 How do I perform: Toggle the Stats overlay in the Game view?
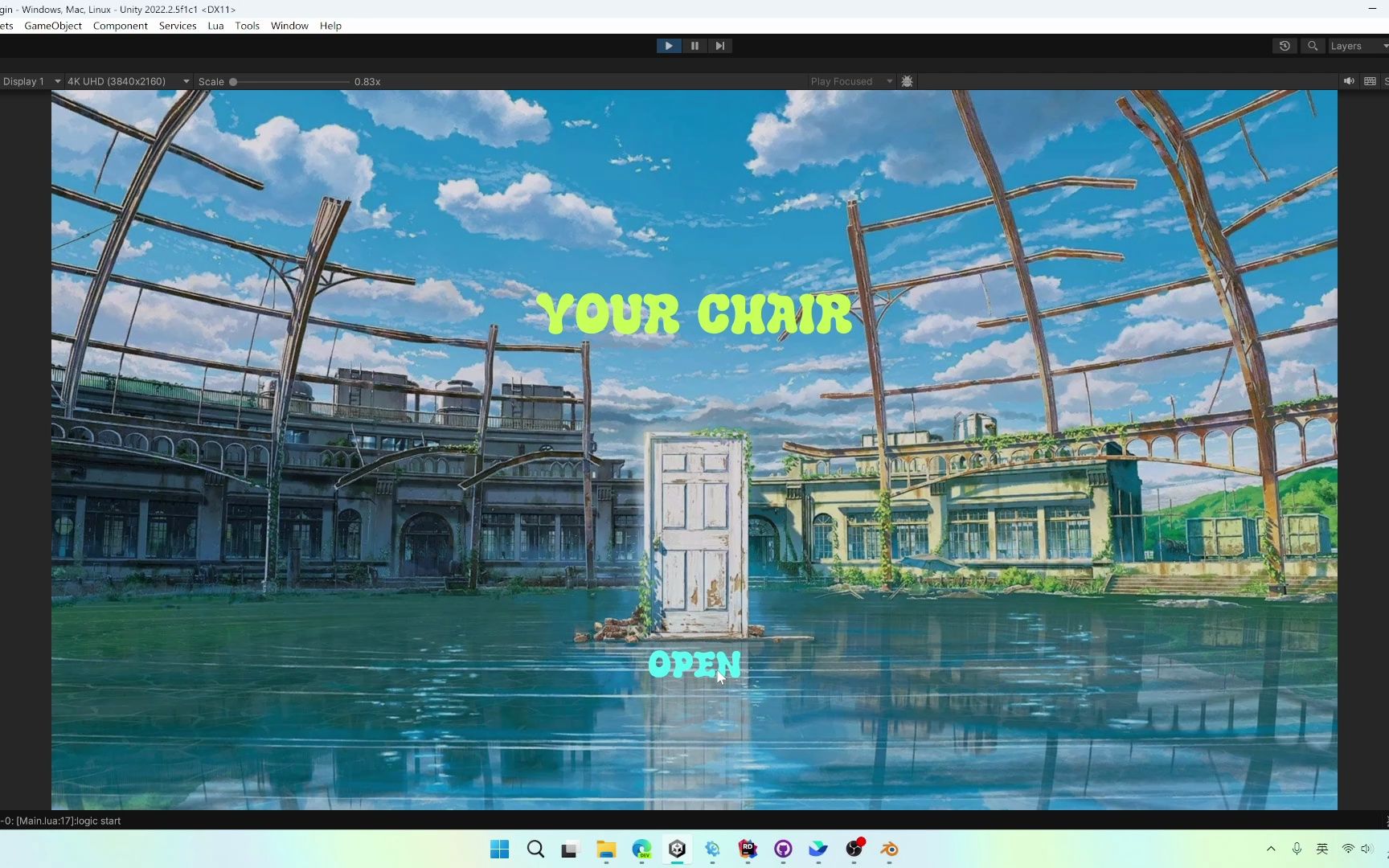(x=1385, y=81)
